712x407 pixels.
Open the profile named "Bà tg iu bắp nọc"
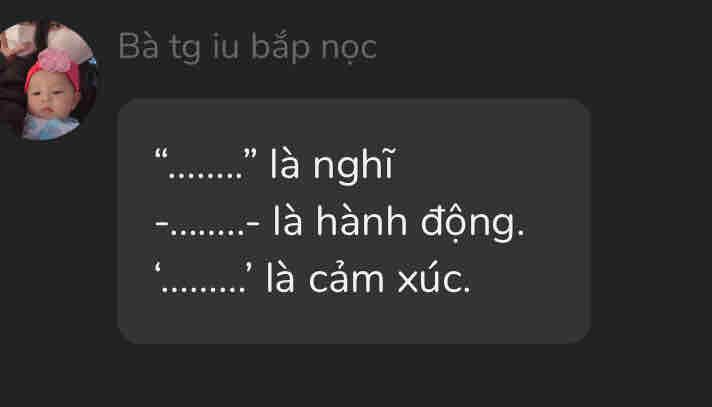pos(247,48)
